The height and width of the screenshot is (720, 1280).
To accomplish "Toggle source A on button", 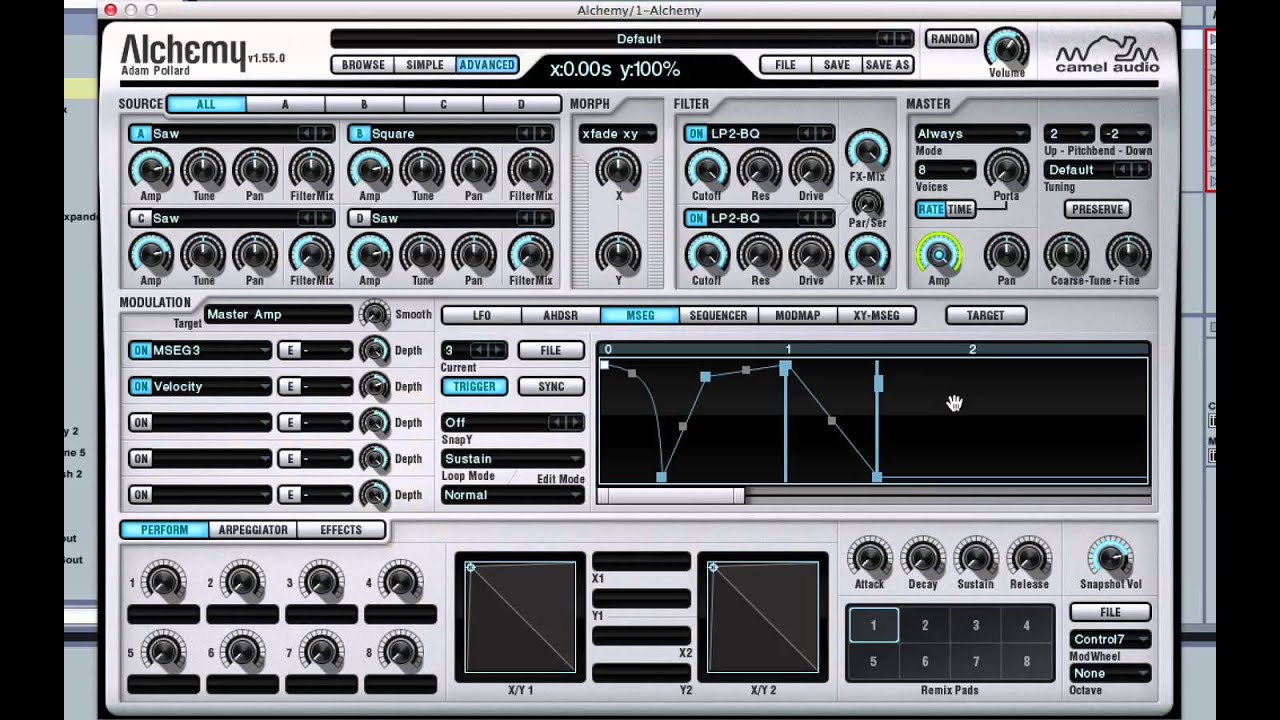I will point(140,134).
